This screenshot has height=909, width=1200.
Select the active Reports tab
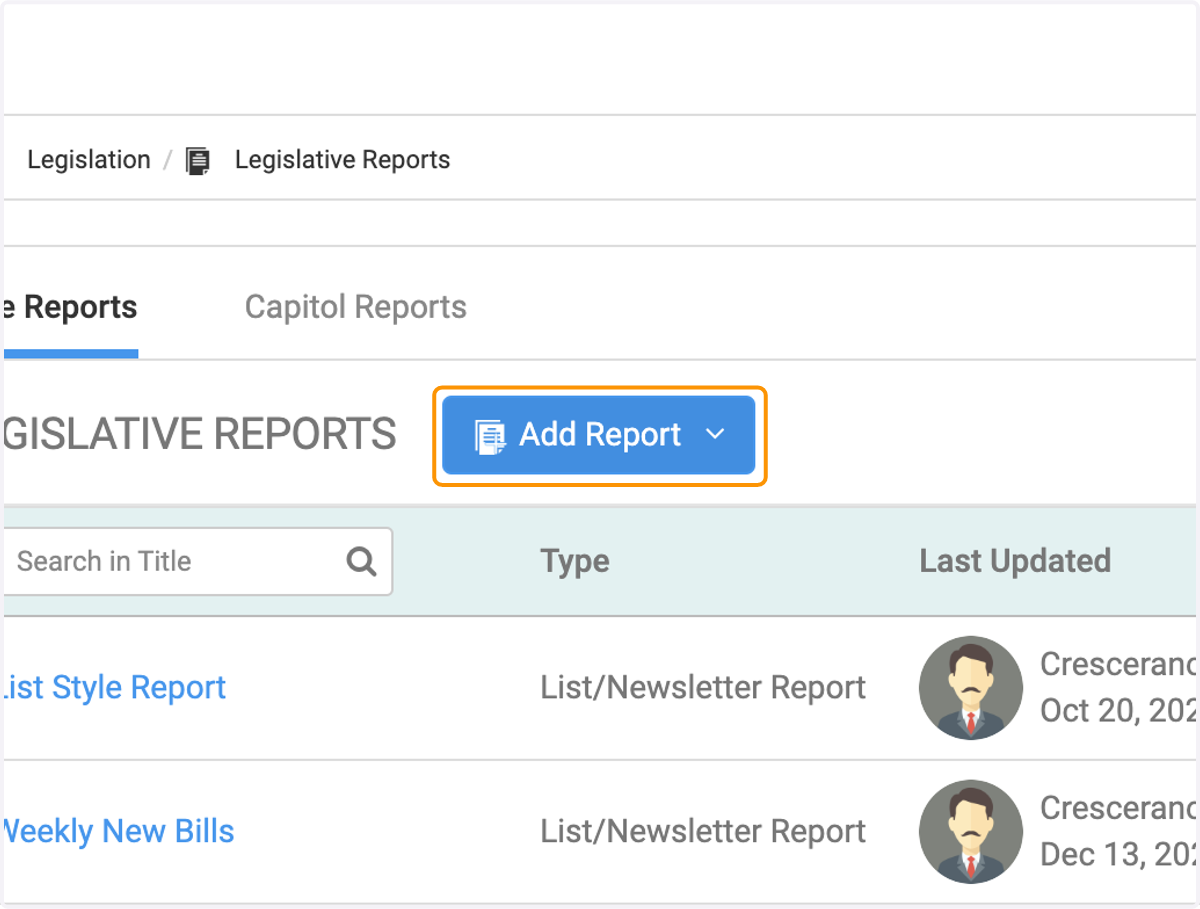[x=70, y=307]
